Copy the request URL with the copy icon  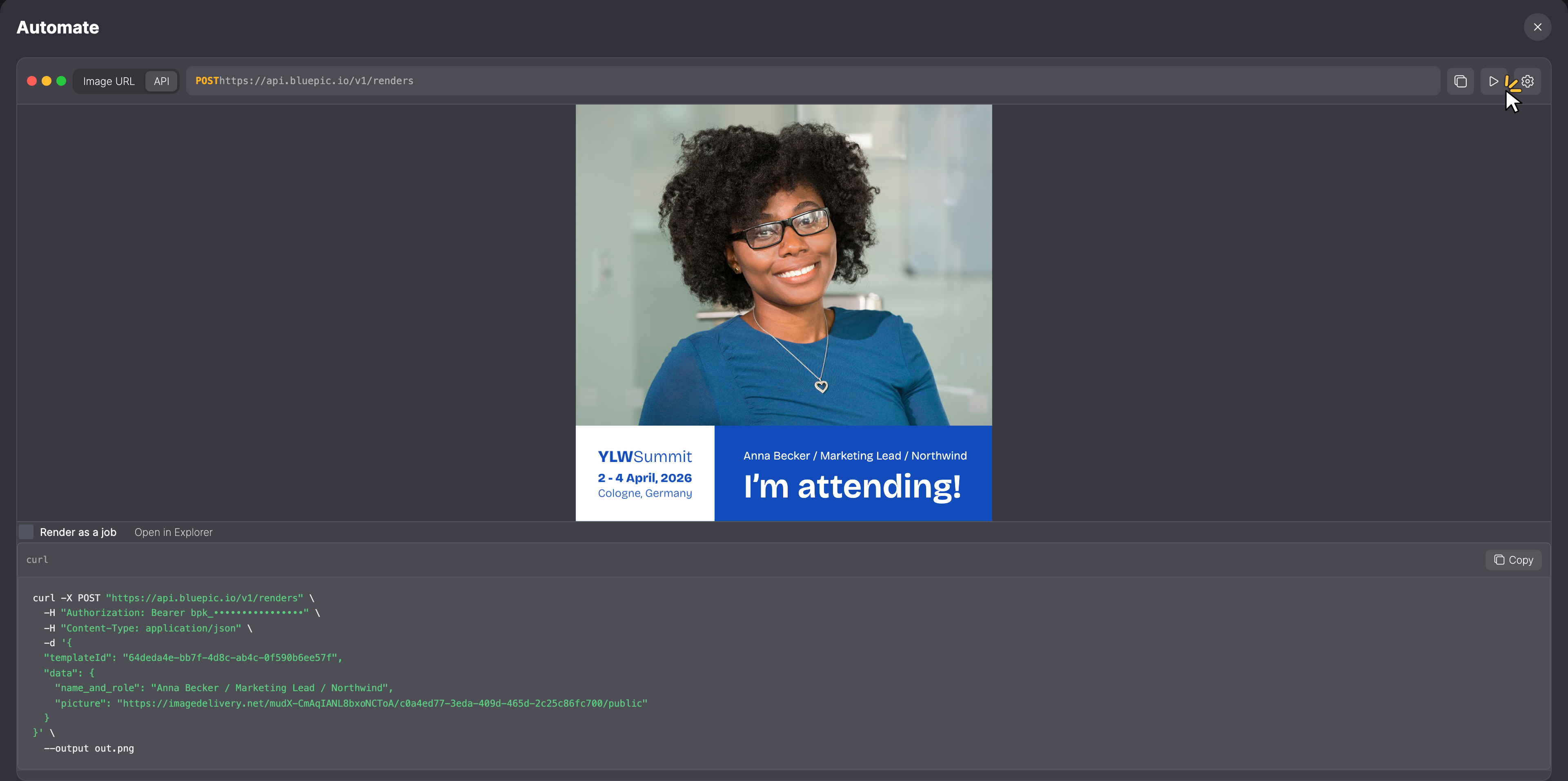(1460, 81)
